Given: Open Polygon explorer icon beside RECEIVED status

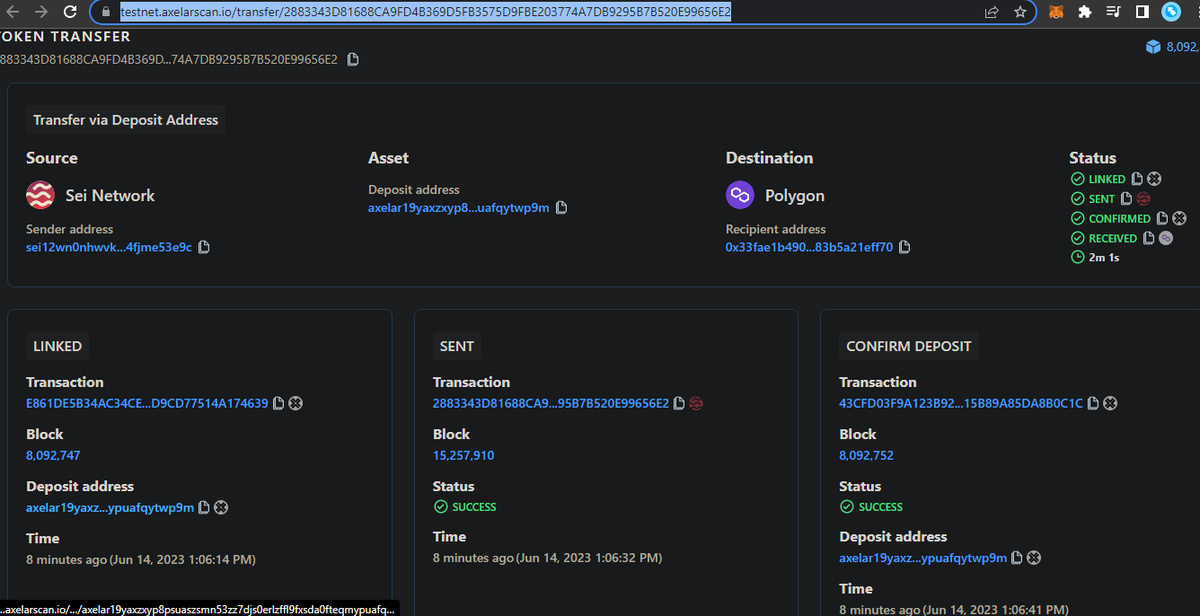Looking at the screenshot, I should (x=1166, y=238).
